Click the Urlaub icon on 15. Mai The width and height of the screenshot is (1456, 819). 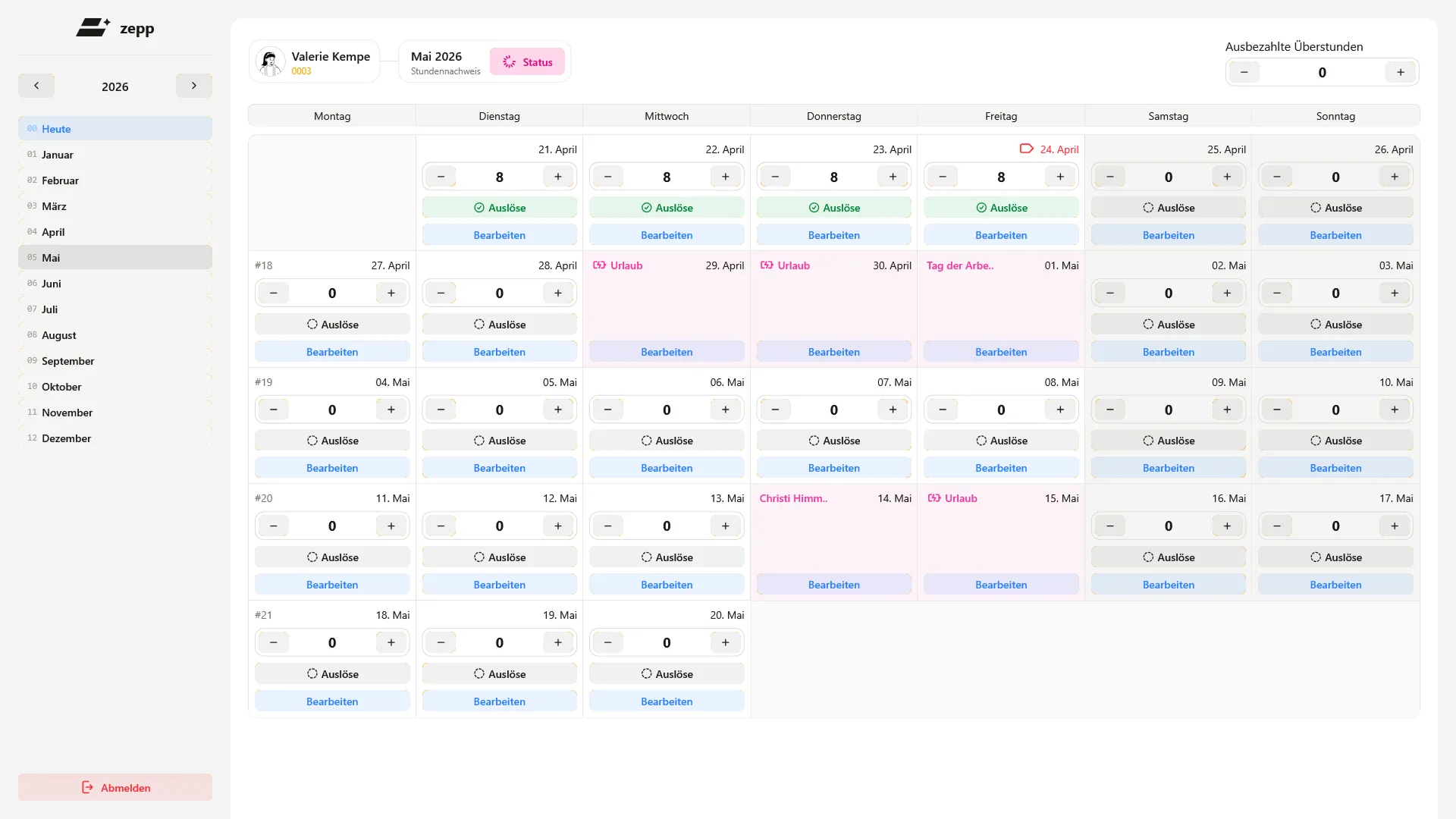[x=934, y=498]
